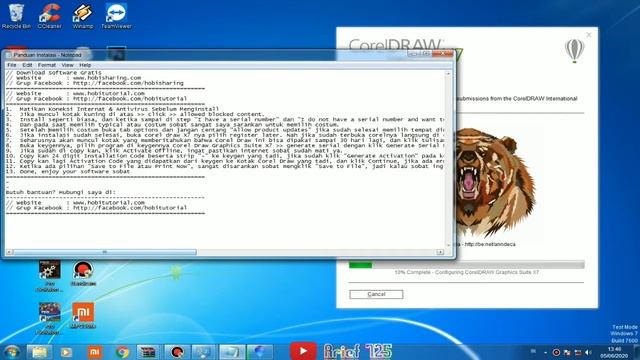Minimize the Notepad window
The height and width of the screenshot is (360, 640).
point(413,54)
